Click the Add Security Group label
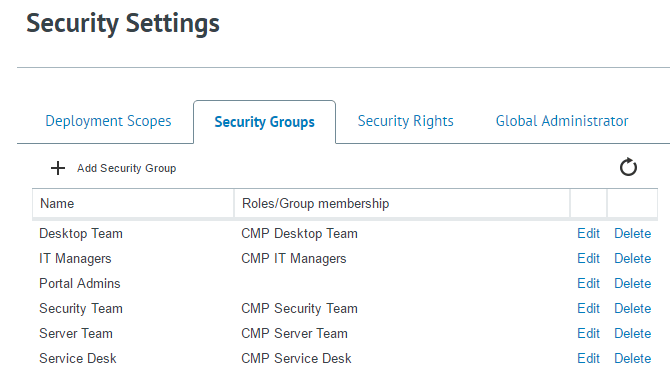The width and height of the screenshot is (670, 386). (x=126, y=168)
